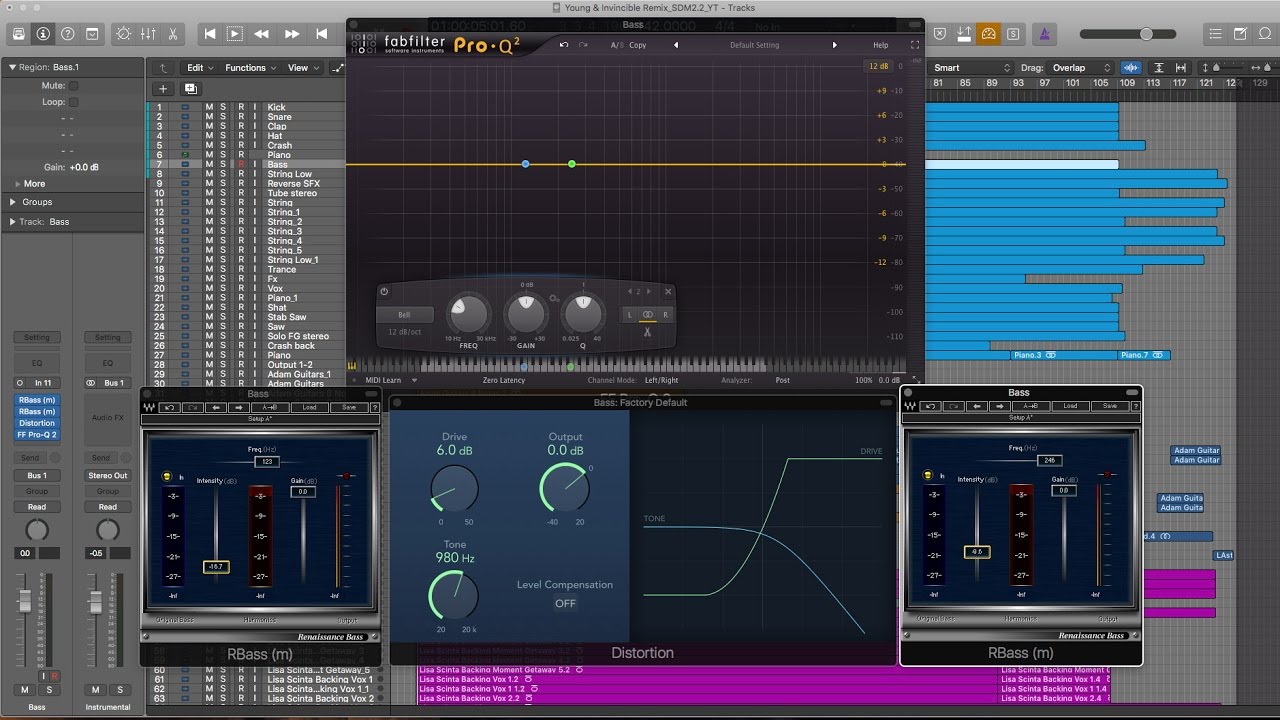Viewport: 1280px width, 720px height.
Task: Click the Forward transport button
Action: [292, 33]
